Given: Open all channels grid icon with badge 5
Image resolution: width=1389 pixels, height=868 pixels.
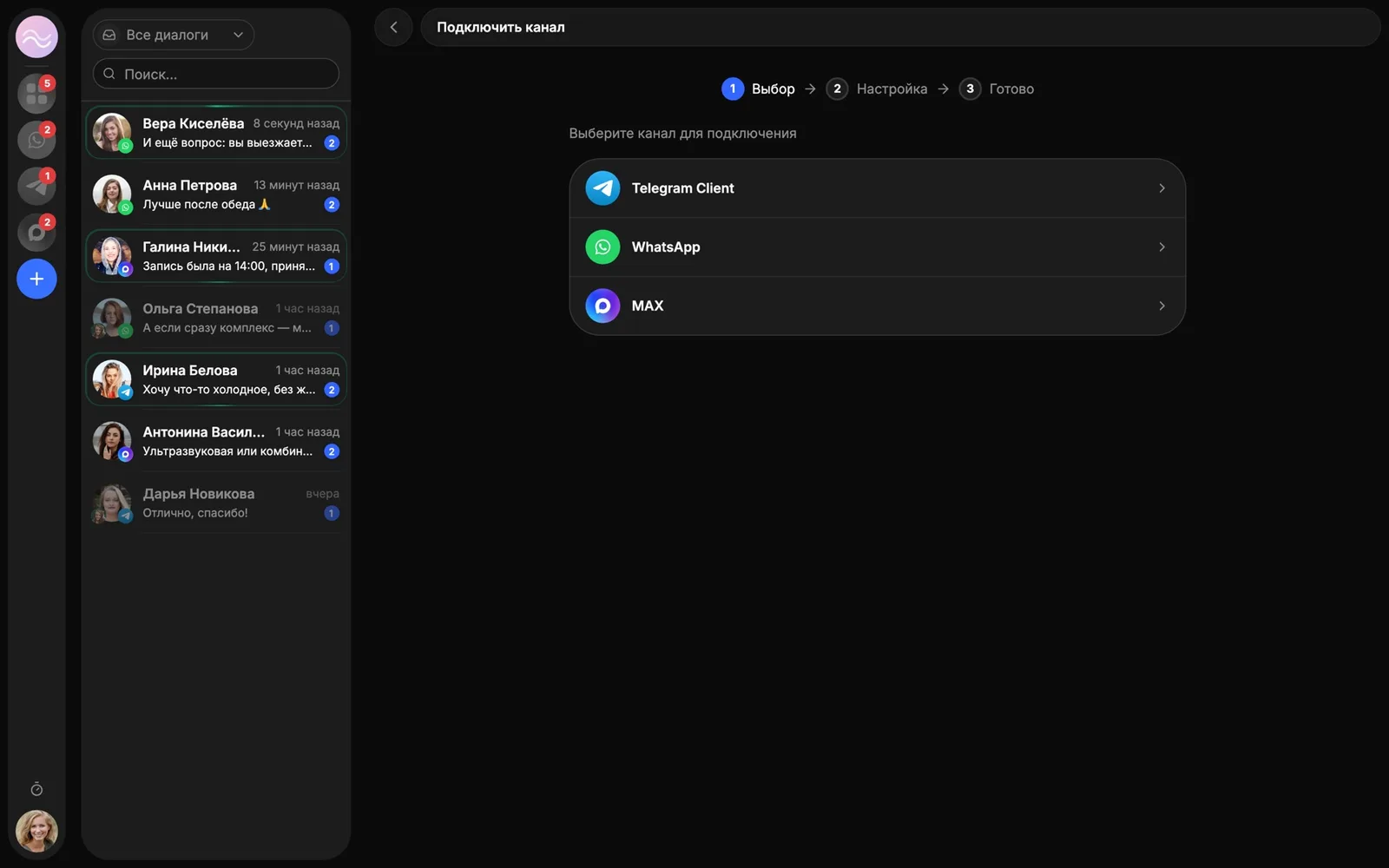Looking at the screenshot, I should [x=36, y=94].
